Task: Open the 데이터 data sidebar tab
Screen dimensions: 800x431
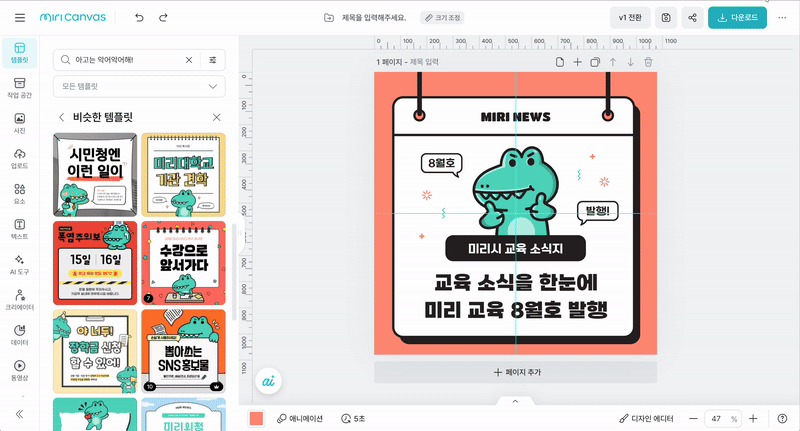Action: click(19, 335)
